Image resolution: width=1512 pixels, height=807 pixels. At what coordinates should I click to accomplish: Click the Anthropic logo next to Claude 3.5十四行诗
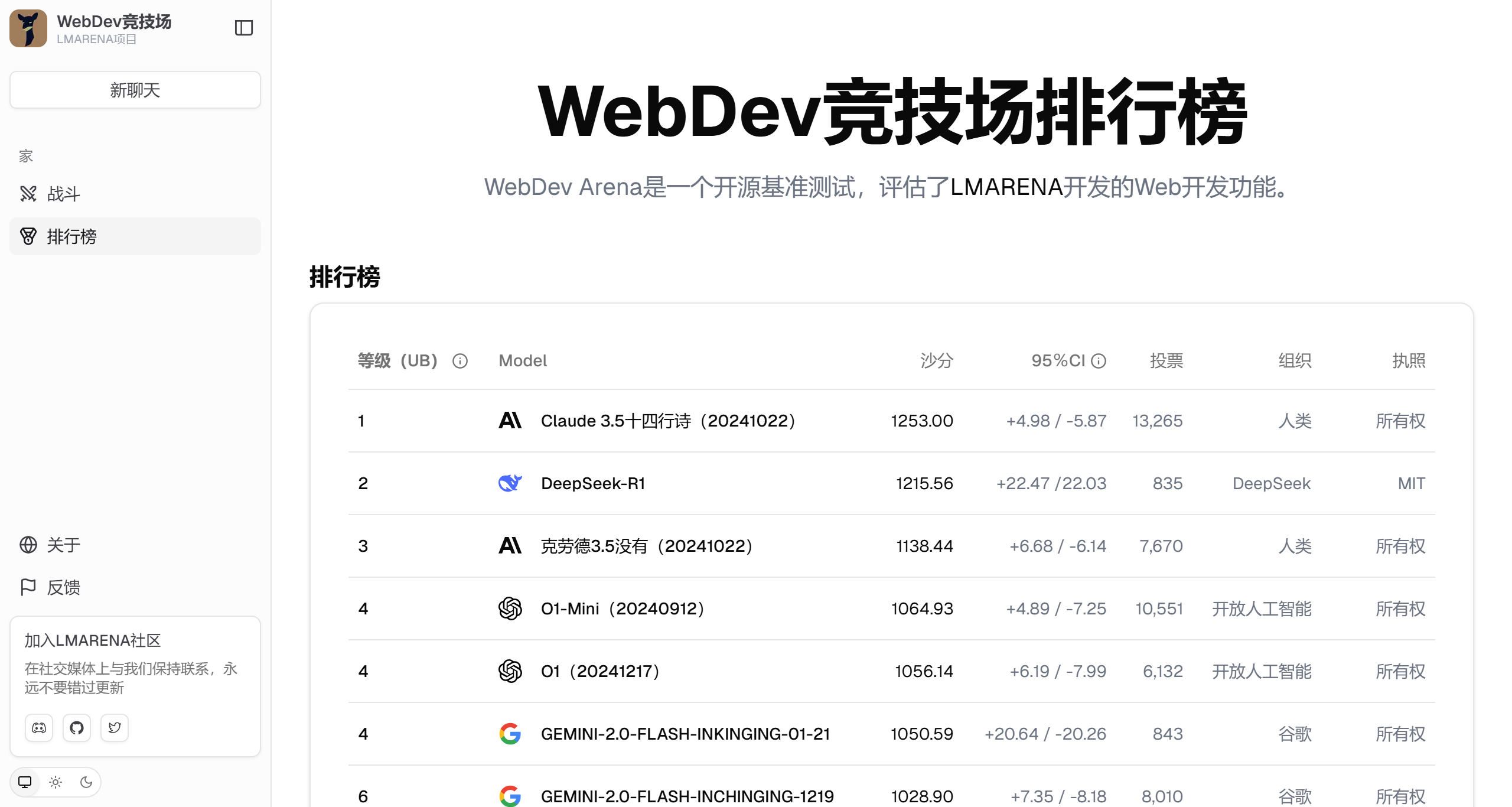(x=510, y=421)
